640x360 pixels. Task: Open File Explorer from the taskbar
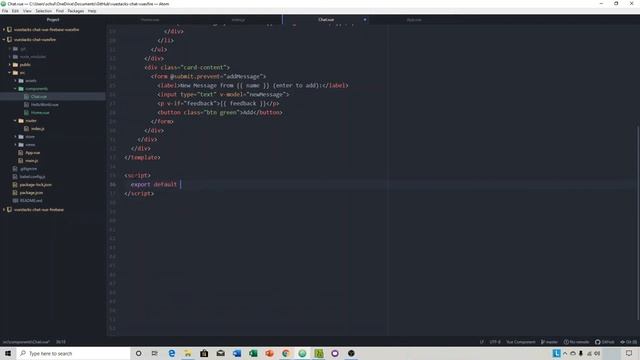tap(188, 353)
